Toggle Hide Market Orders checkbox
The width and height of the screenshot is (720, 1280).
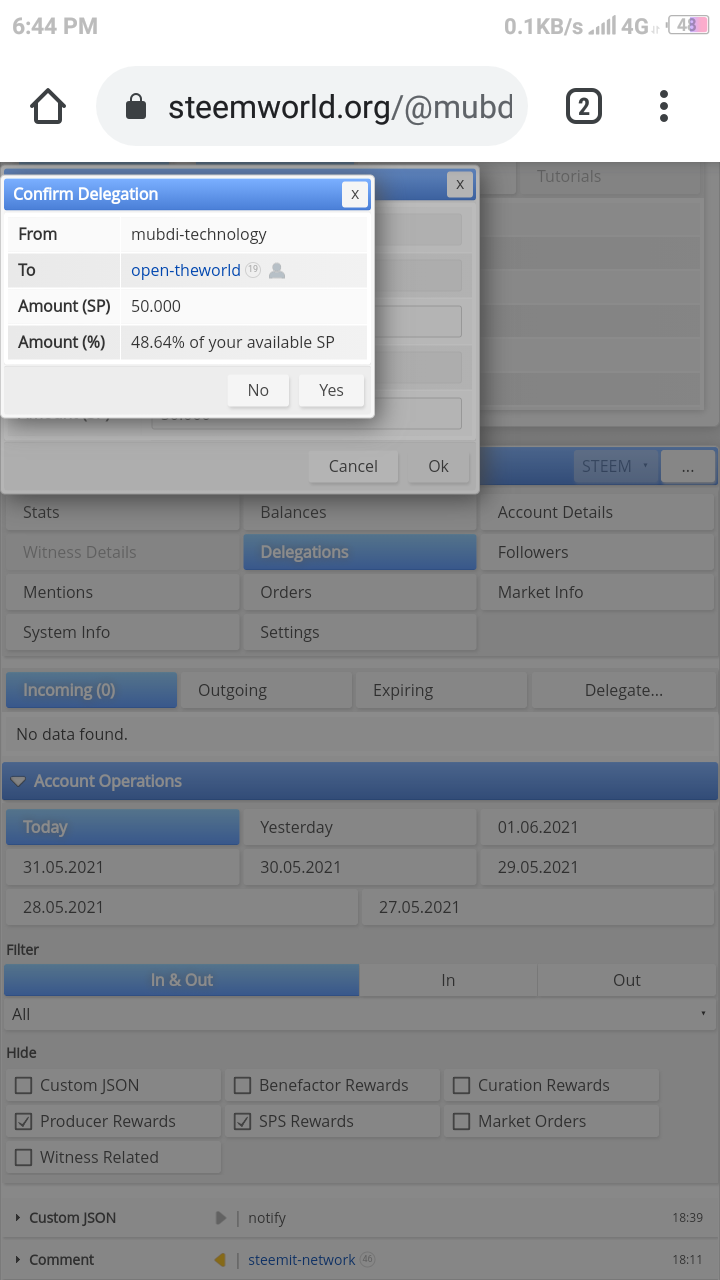point(462,1121)
